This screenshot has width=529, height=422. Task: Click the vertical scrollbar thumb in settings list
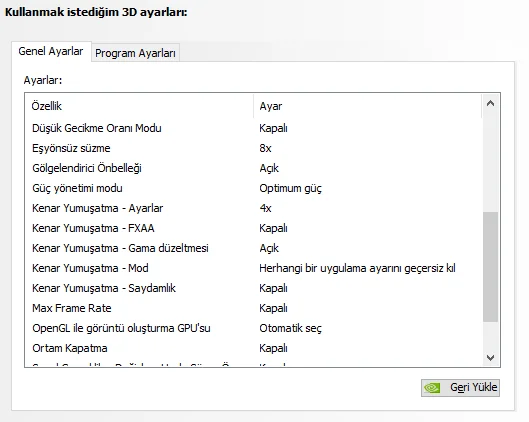[491, 266]
